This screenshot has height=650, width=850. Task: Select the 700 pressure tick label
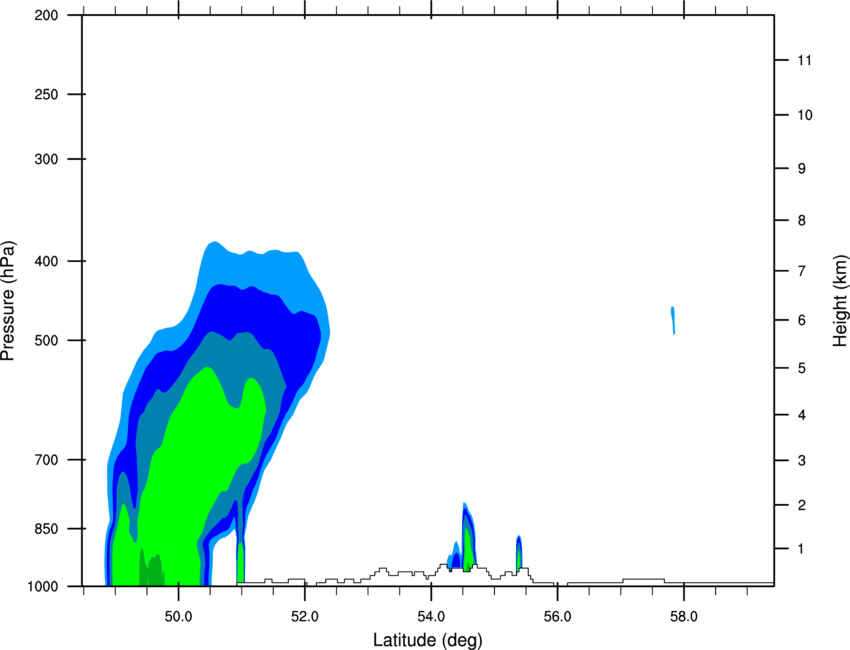[x=46, y=460]
